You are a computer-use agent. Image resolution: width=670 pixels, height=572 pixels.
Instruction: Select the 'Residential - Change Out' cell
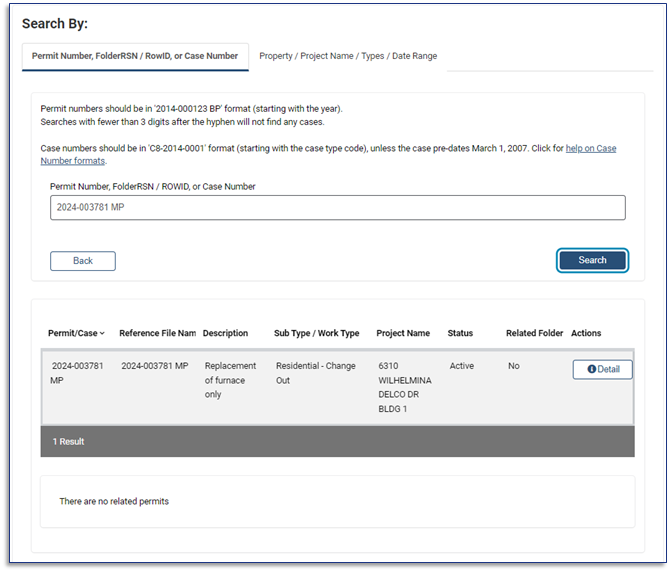[315, 373]
